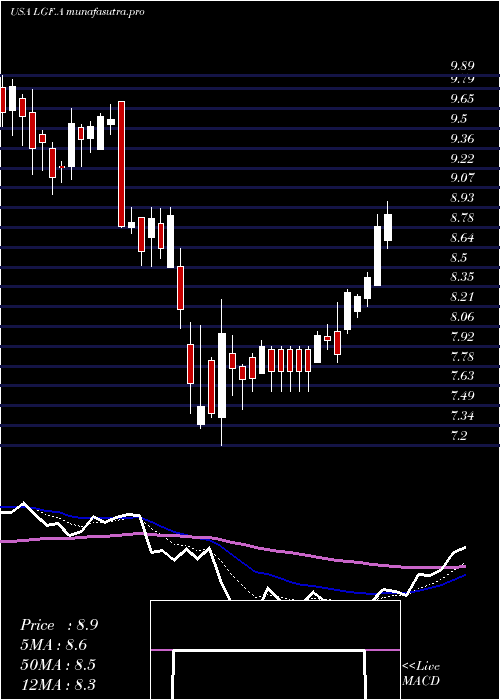The image size is (500, 700).
Task: Click the 9.22 price axis label
Action: click(462, 158)
